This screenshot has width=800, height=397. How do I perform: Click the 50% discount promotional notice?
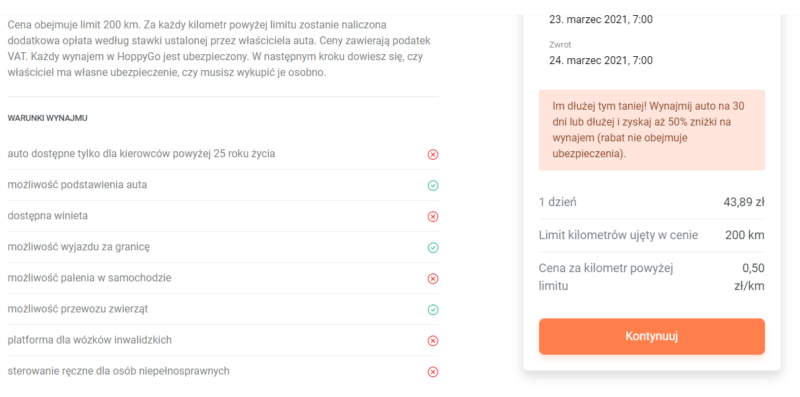pyautogui.click(x=652, y=130)
